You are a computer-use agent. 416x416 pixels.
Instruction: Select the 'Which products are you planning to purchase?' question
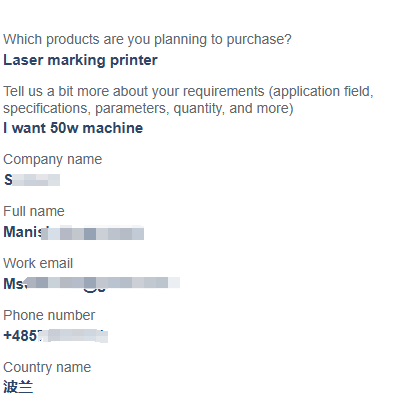point(147,40)
